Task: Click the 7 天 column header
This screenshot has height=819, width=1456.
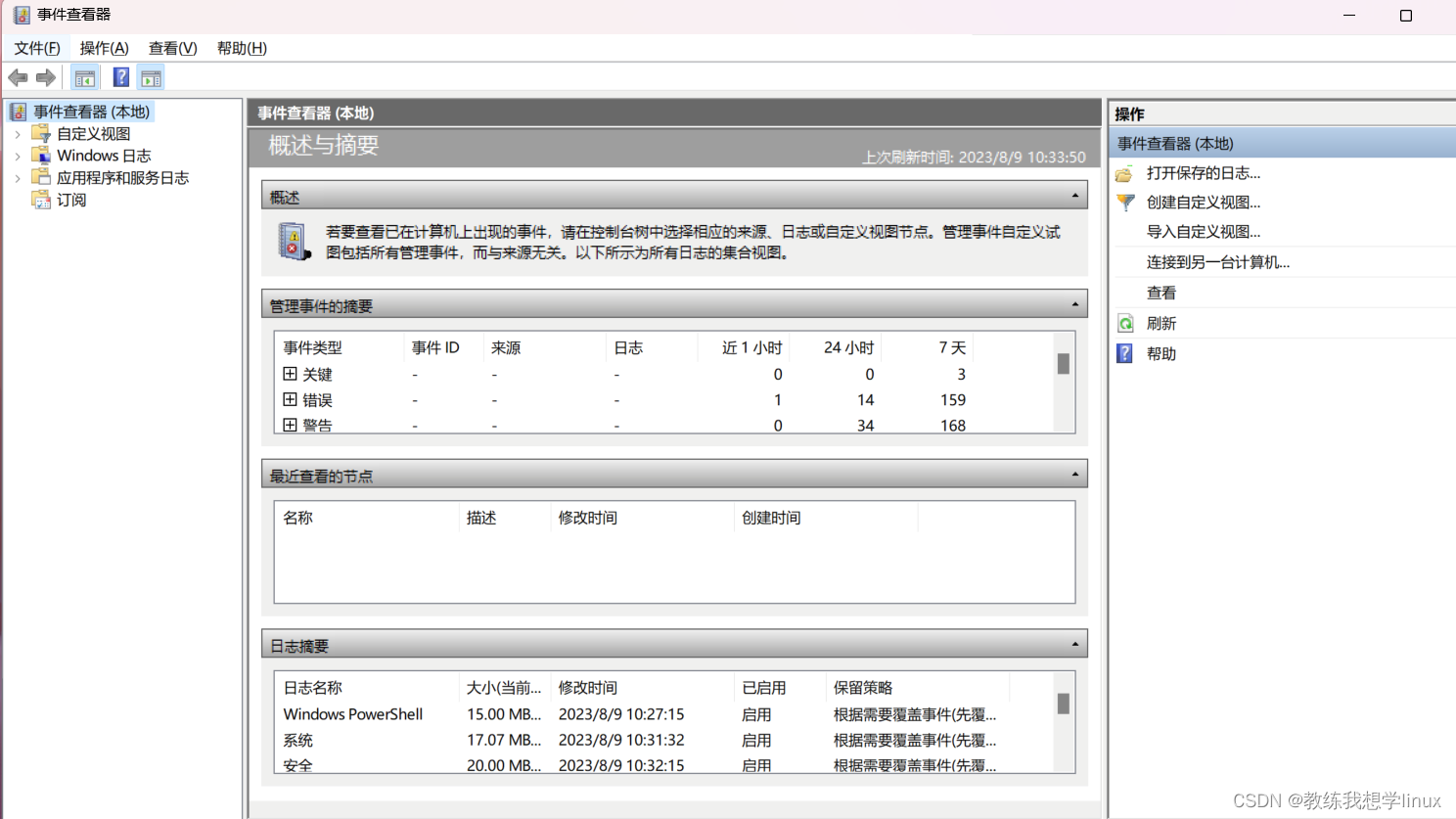Action: pos(952,347)
